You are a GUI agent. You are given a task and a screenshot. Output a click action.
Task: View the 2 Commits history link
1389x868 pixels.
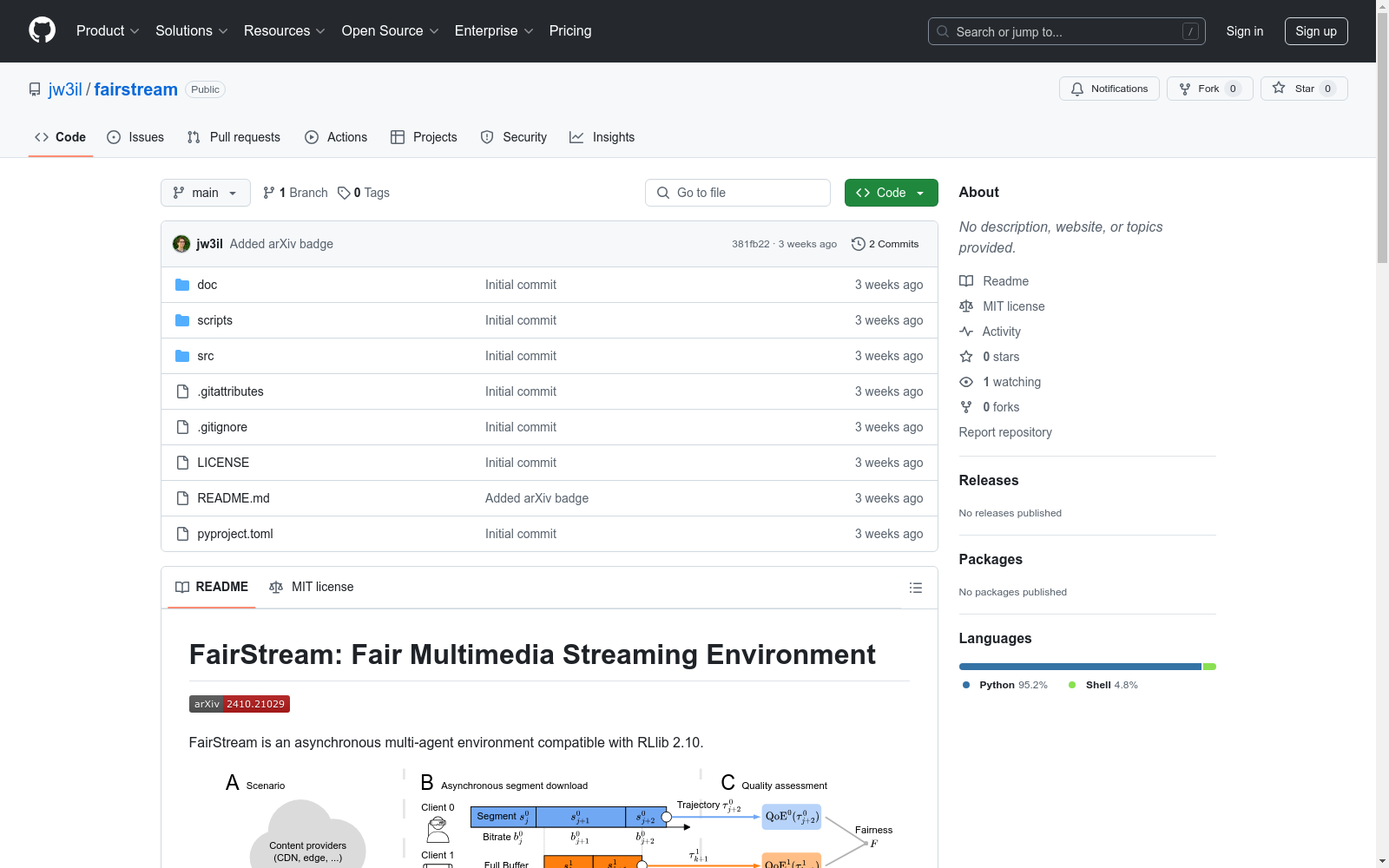coord(885,244)
